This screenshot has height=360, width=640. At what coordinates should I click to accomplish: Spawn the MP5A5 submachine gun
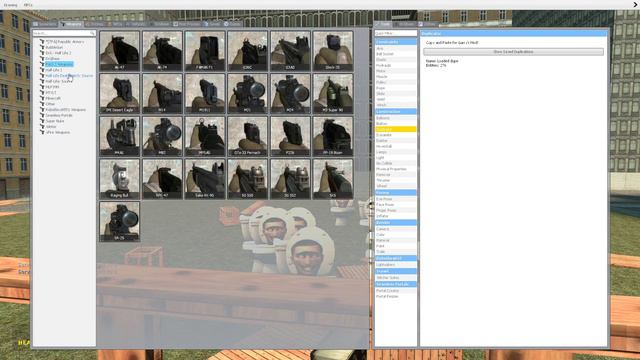205,136
